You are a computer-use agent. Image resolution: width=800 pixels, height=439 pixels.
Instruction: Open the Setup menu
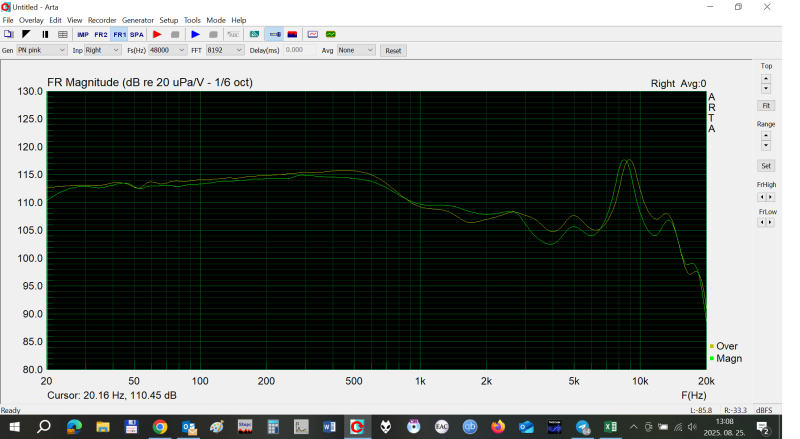coord(168,20)
